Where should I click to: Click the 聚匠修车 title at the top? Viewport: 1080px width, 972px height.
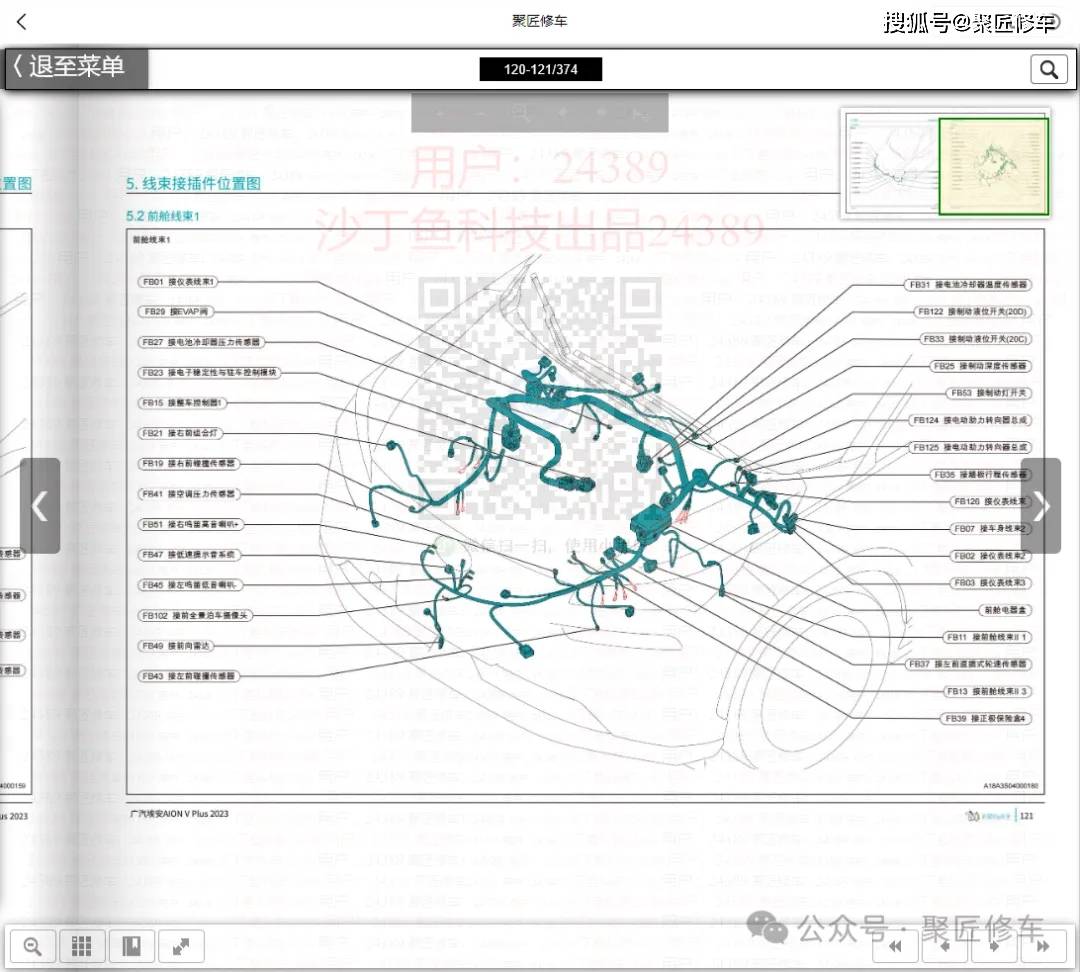point(539,21)
